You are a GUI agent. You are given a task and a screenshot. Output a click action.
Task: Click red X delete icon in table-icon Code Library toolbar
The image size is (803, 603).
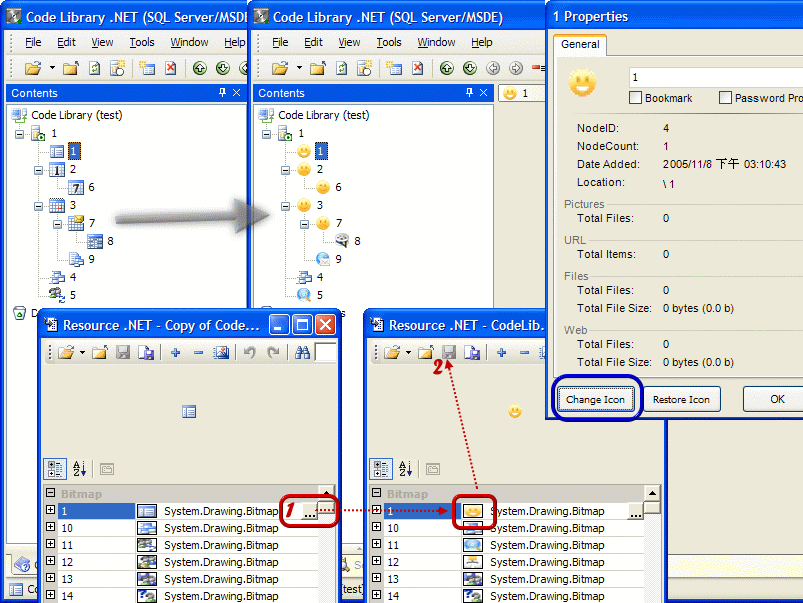(171, 68)
